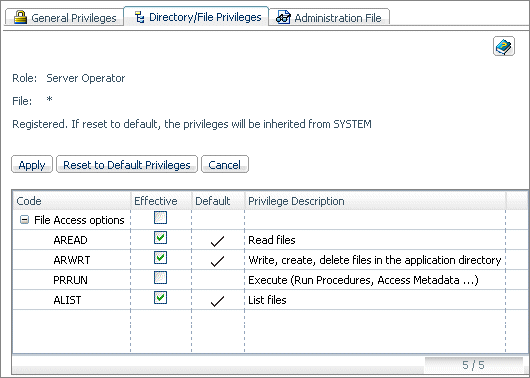Click the Apply button
This screenshot has width=530, height=378.
click(x=32, y=164)
